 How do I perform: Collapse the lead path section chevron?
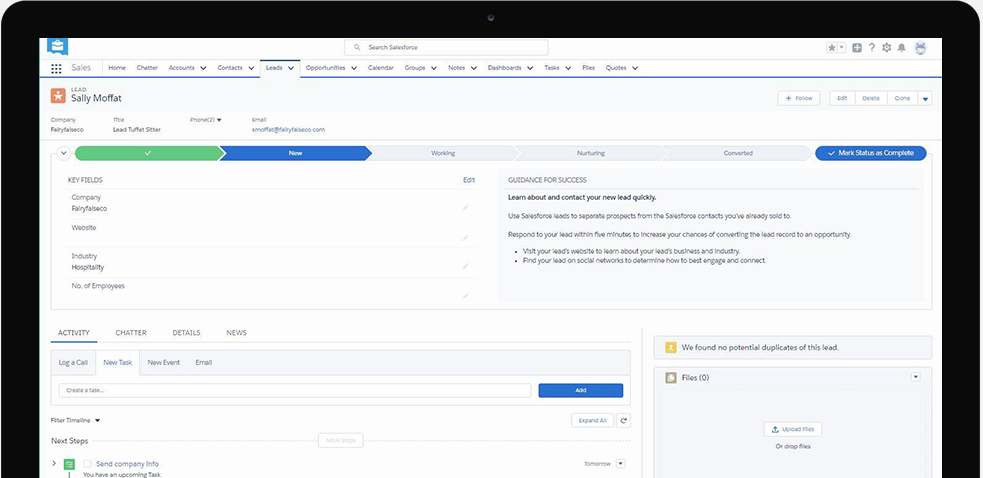[x=63, y=153]
